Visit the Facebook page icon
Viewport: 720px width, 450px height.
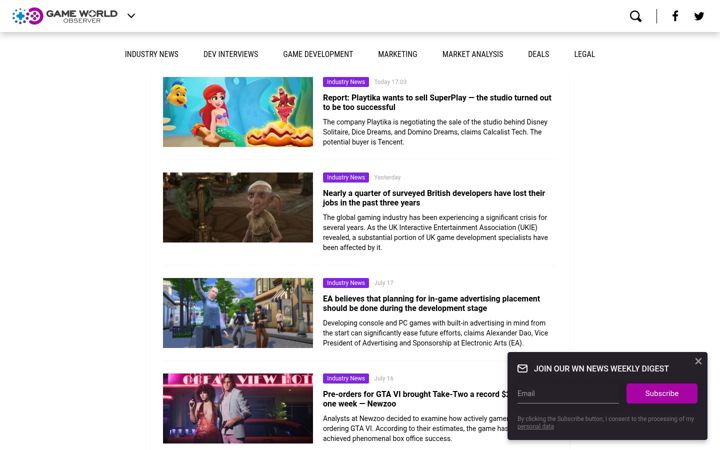tap(675, 16)
